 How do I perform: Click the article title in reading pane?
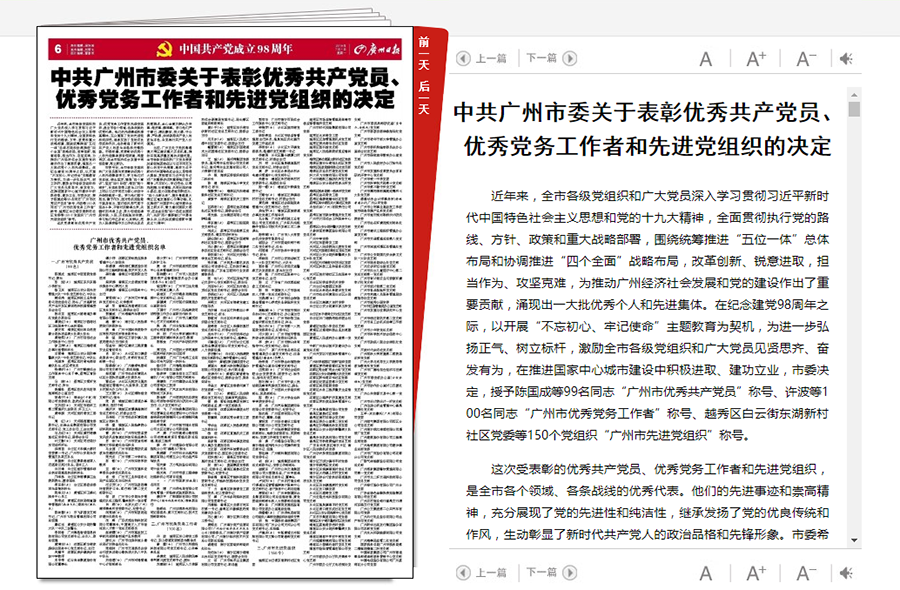[x=643, y=129]
